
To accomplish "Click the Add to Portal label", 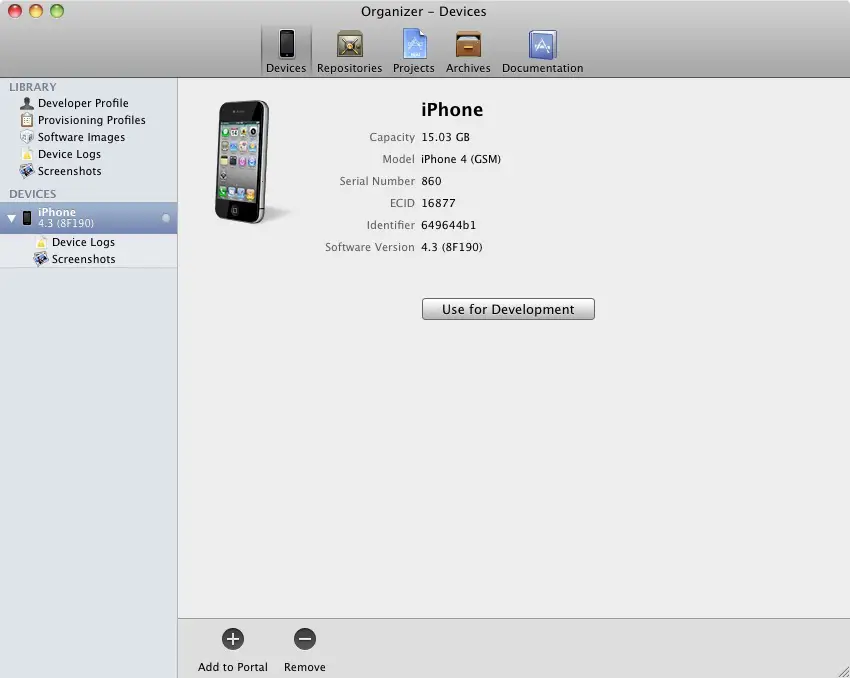I will pyautogui.click(x=232, y=666).
